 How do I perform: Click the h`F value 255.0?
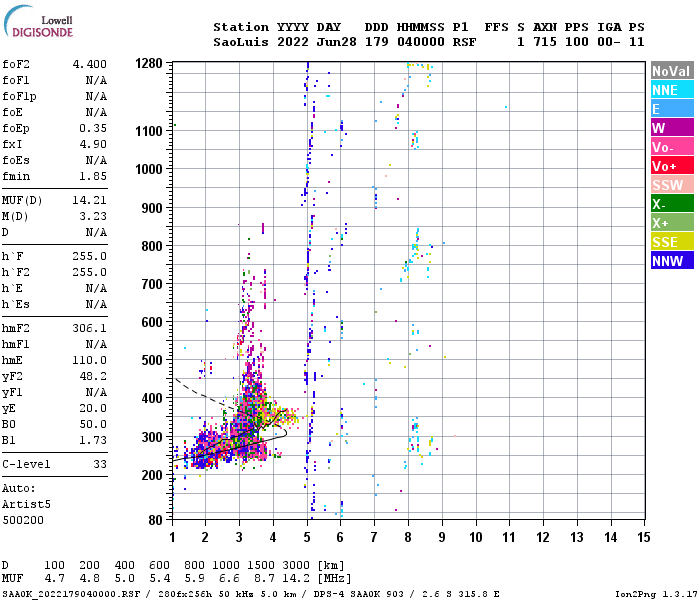click(x=90, y=256)
